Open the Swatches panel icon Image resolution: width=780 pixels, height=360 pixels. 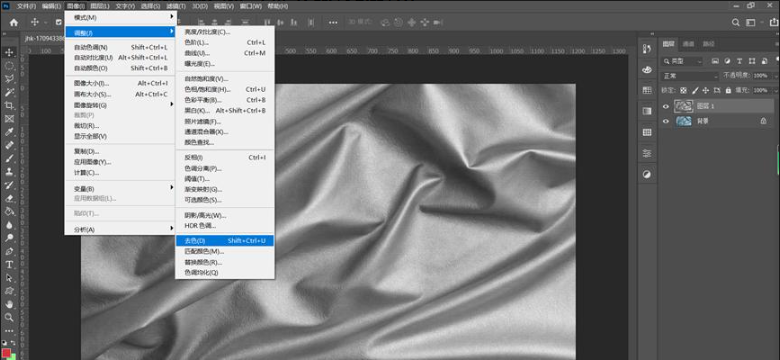coord(647,90)
